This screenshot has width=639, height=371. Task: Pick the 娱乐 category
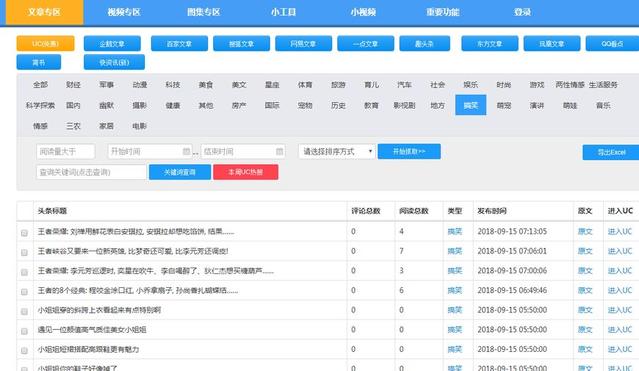pos(471,85)
